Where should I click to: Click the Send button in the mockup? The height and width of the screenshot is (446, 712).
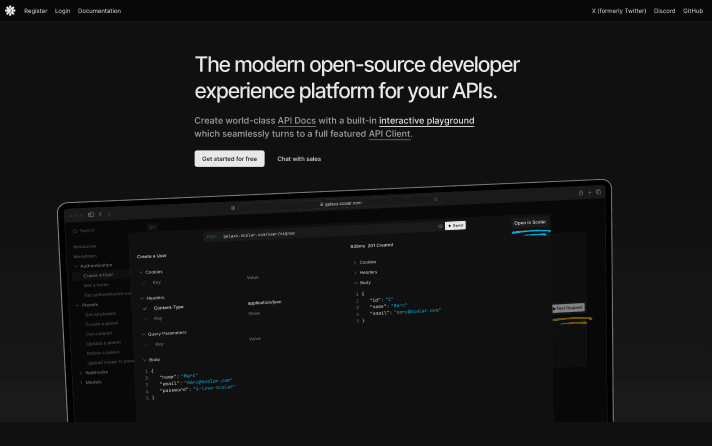pos(455,225)
